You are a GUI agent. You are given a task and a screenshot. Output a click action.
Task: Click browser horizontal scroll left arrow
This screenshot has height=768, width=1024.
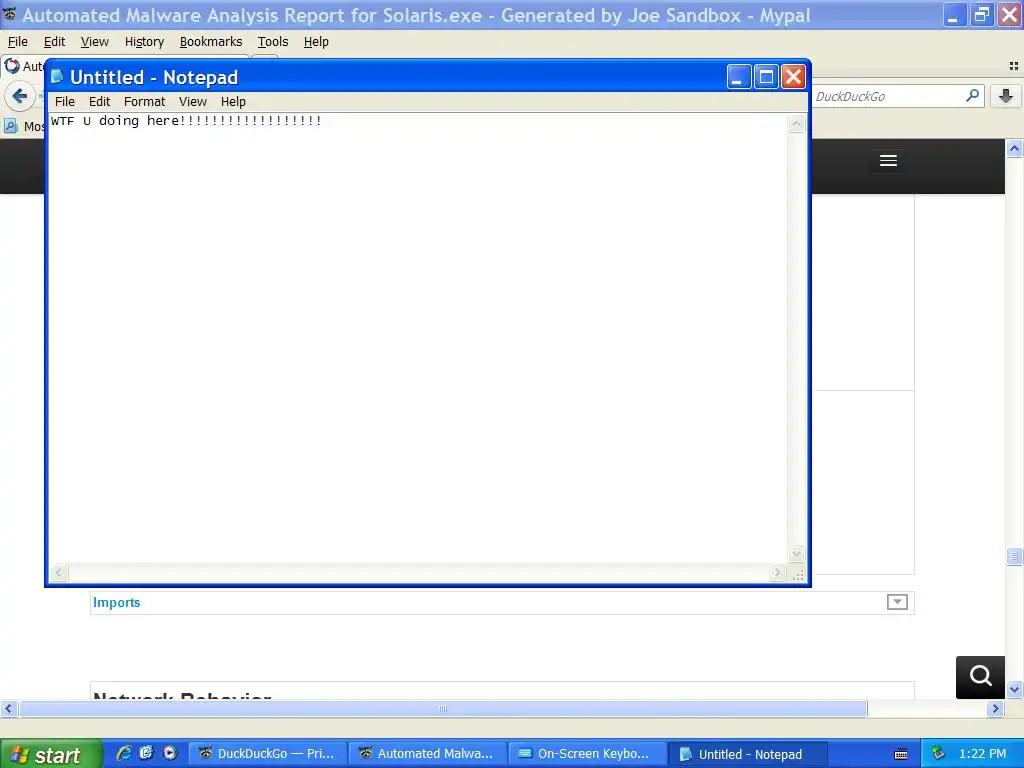[x=8, y=709]
